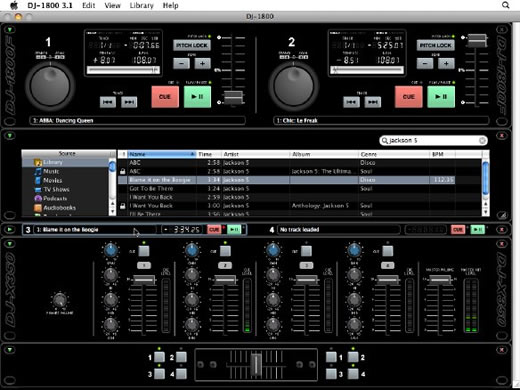Image resolution: width=520 pixels, height=390 pixels.
Task: Sort by the Time column header
Action: coord(209,154)
